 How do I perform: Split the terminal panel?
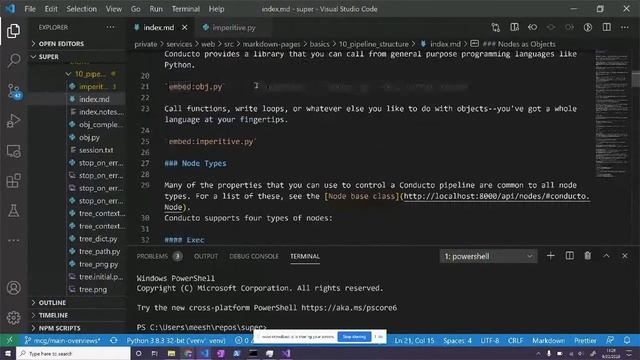tap(569, 256)
